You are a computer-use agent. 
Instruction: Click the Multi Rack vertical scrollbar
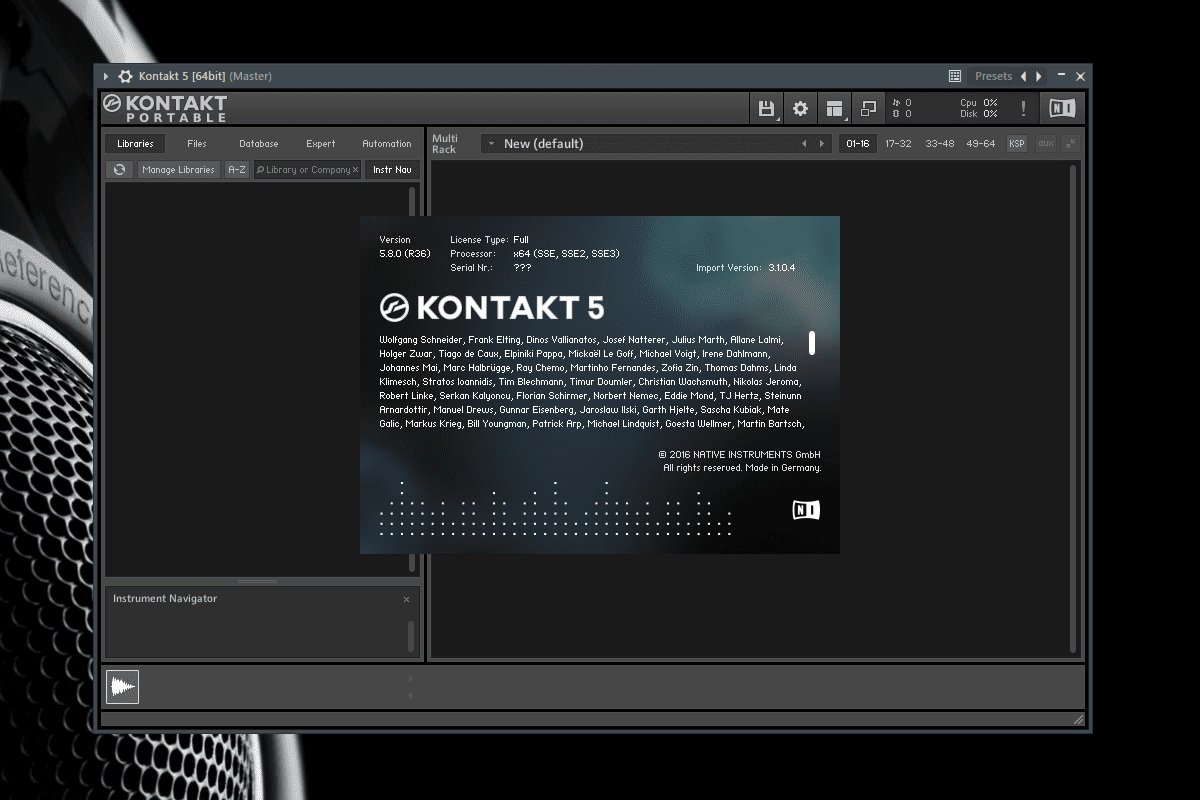(x=1075, y=408)
